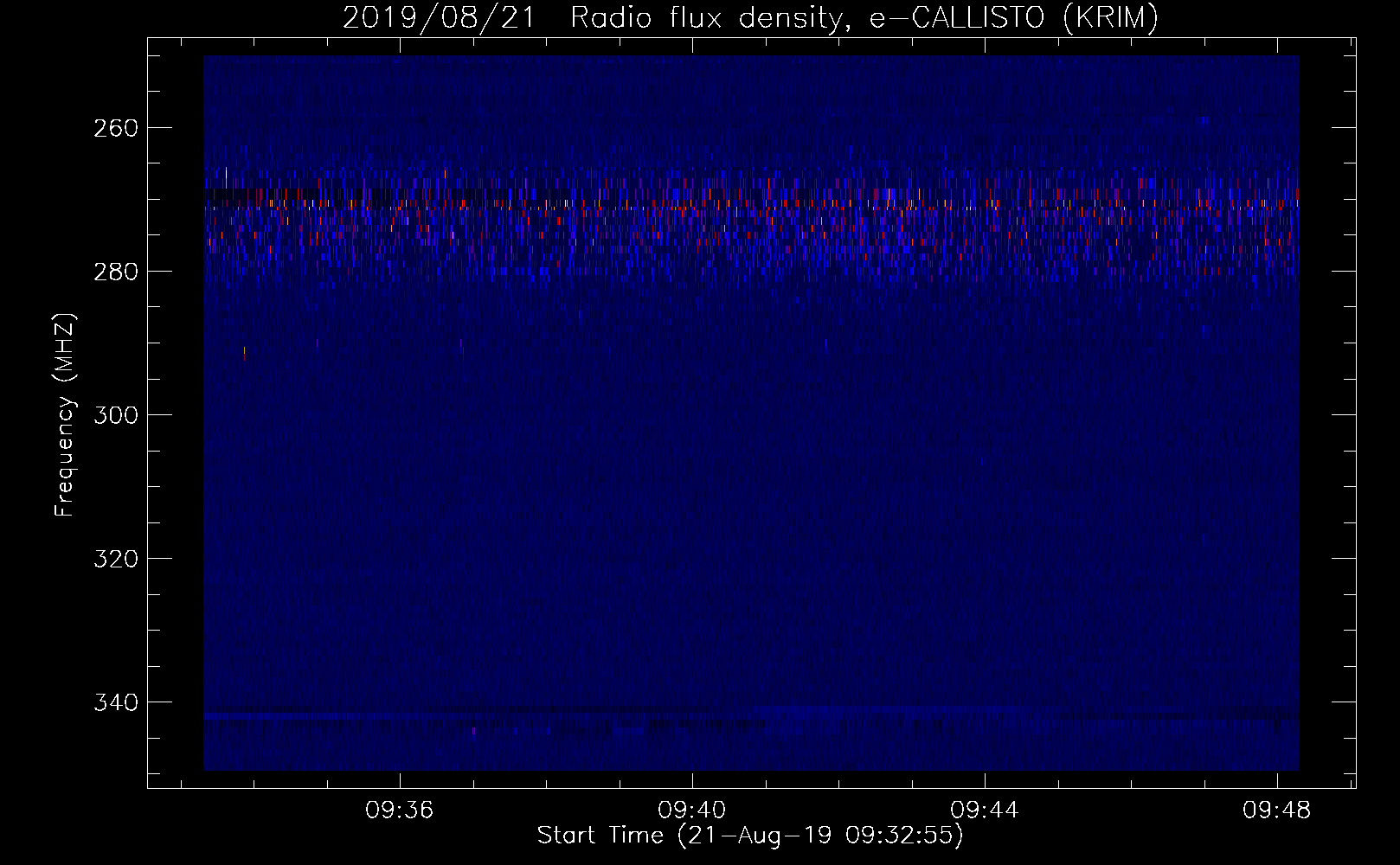Click the 09:40 time tick label

click(692, 811)
